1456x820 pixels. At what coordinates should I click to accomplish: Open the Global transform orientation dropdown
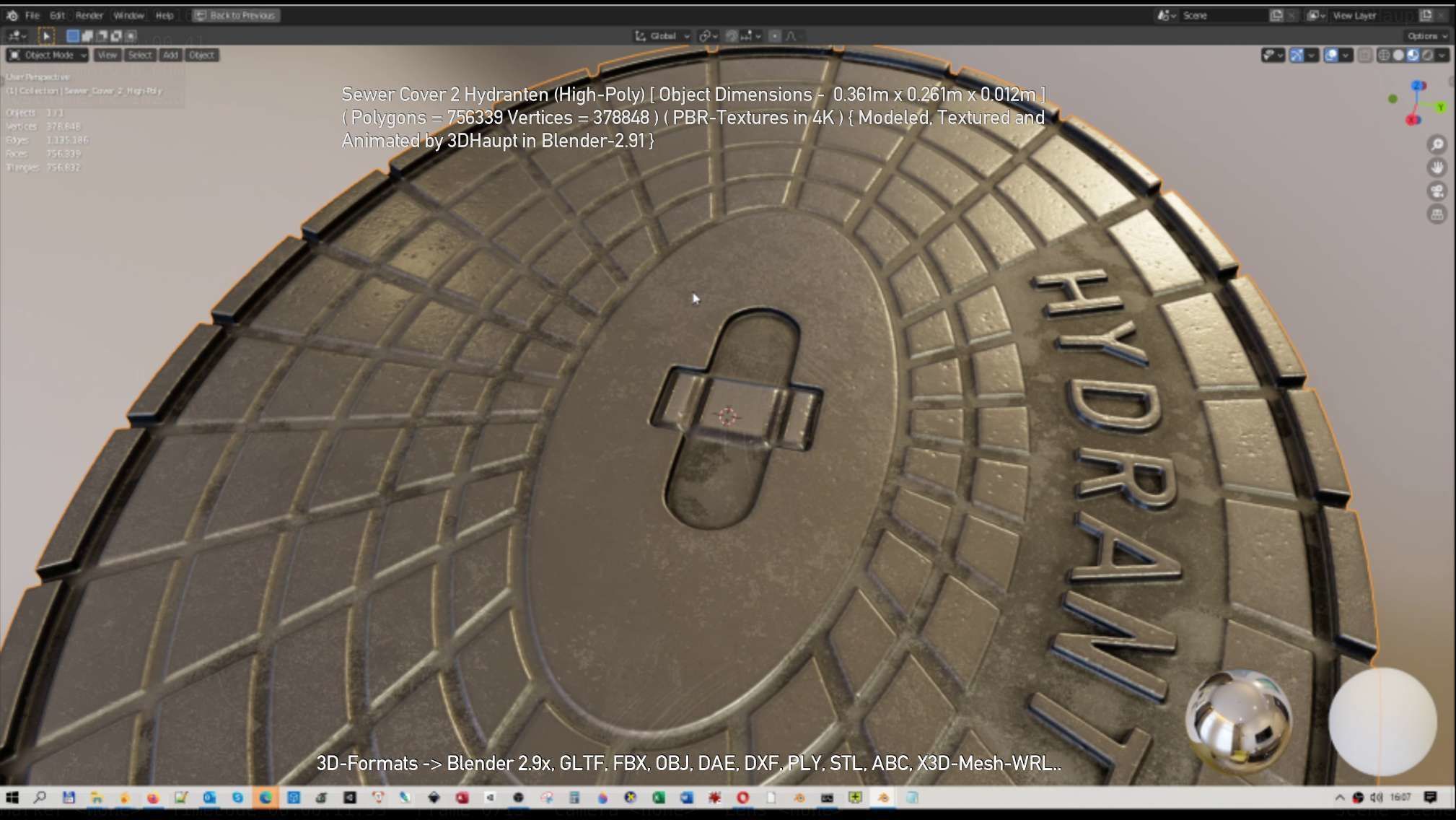click(662, 35)
